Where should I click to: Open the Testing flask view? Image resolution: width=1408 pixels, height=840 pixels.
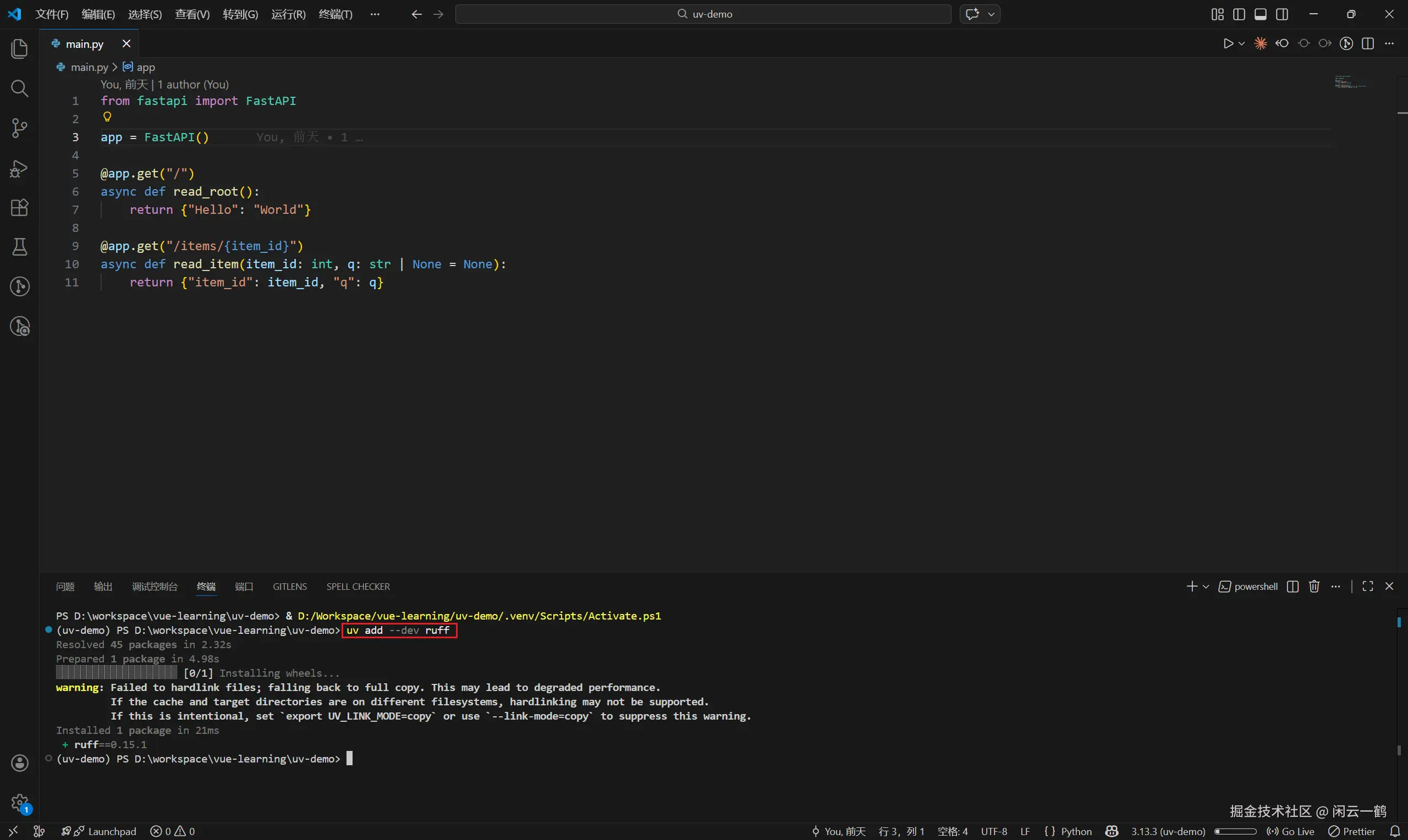(x=19, y=247)
